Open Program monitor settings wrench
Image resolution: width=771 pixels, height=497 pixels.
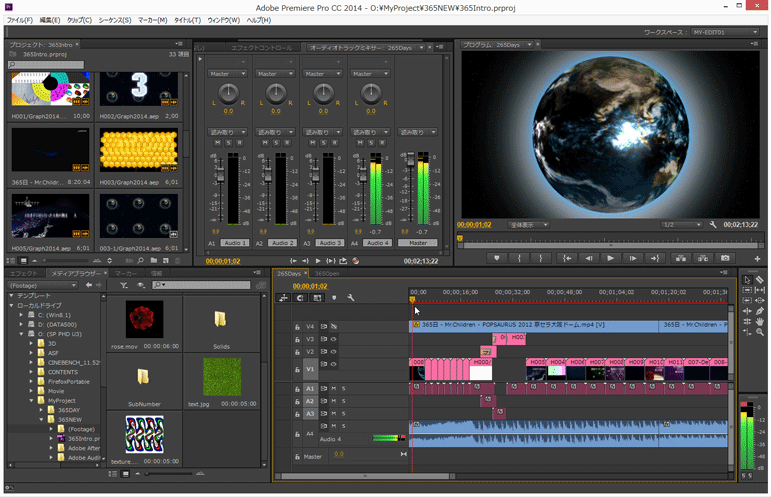[x=713, y=225]
